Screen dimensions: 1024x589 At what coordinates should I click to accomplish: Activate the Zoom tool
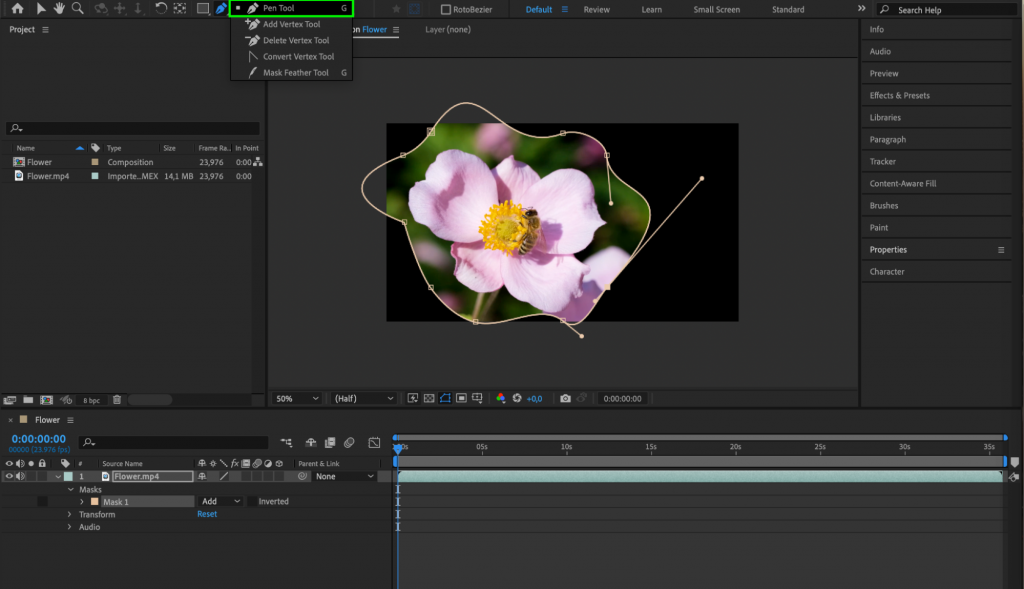78,9
